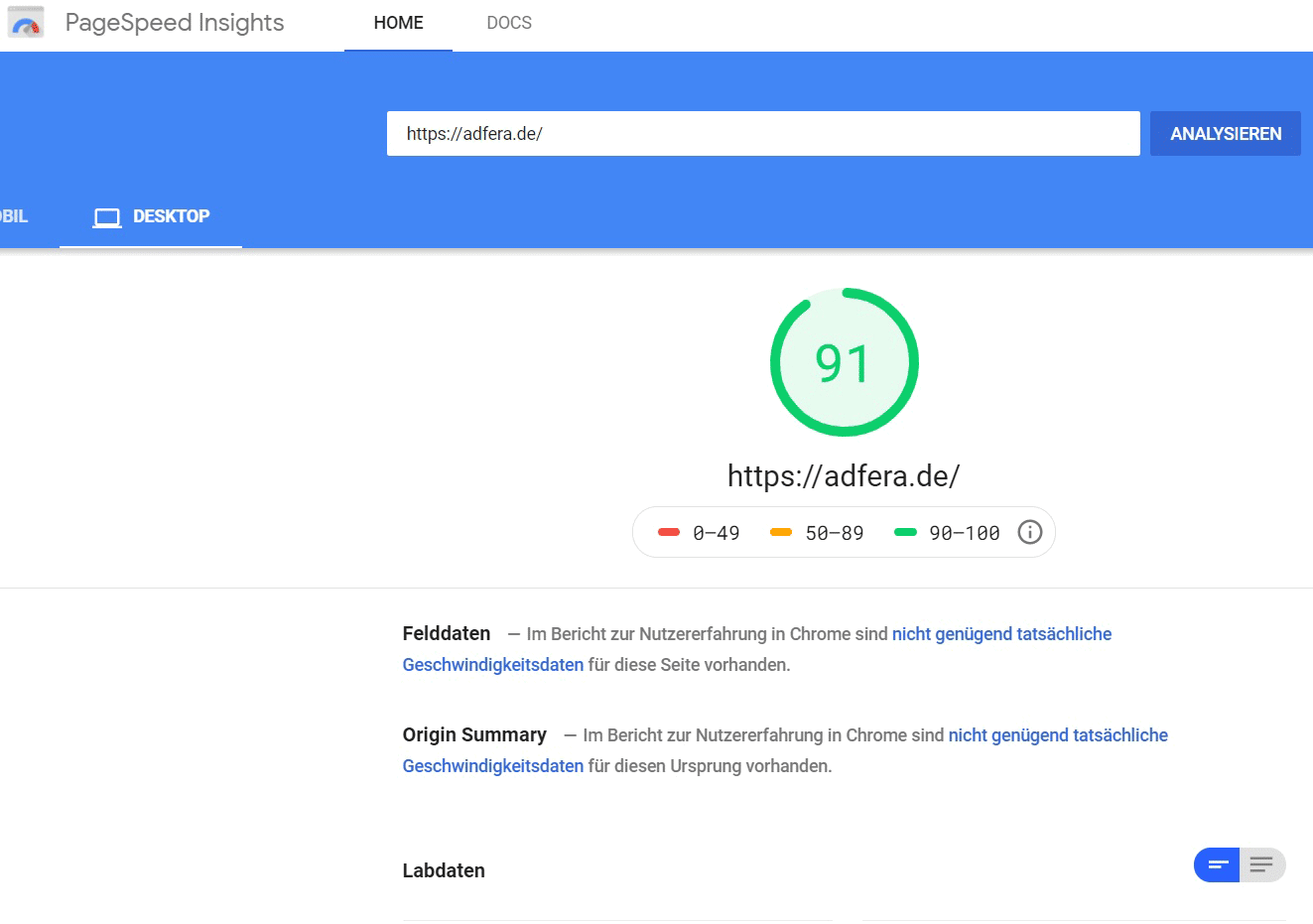Open Origin Summary 'nicht genügend tatsächliche' link
1313x924 pixels.
[x=1058, y=735]
